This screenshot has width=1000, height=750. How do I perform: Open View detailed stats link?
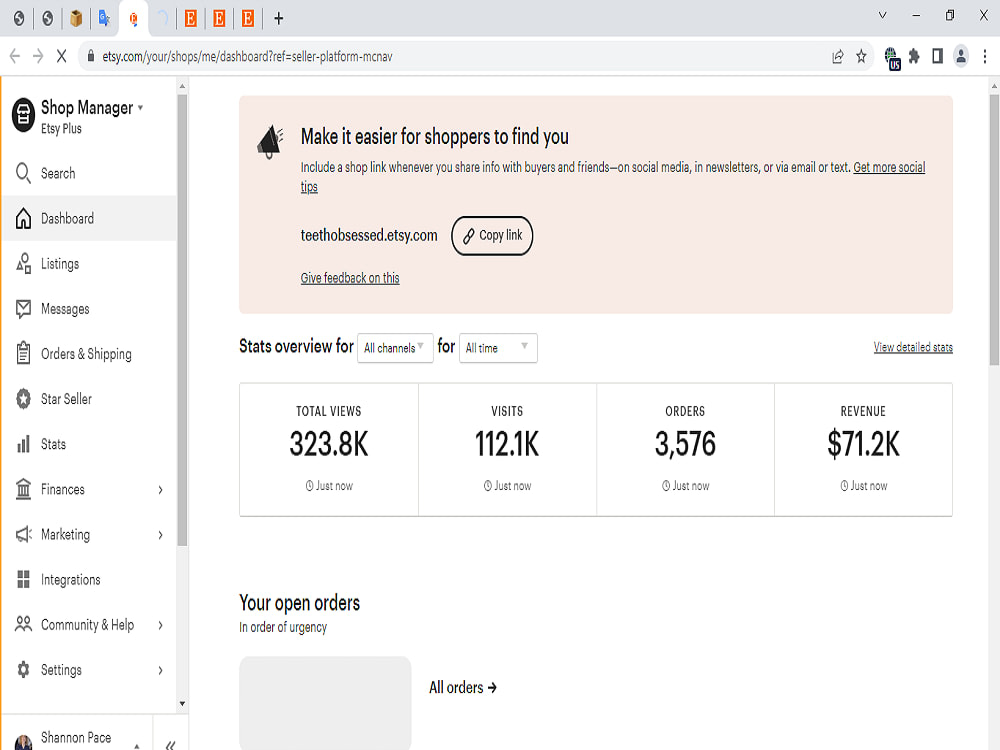(913, 348)
